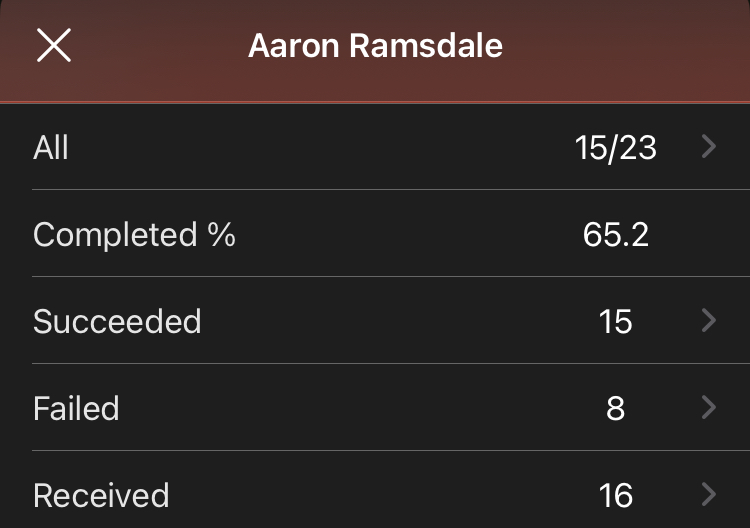Select the Failed label
750x528 pixels.
[76, 408]
